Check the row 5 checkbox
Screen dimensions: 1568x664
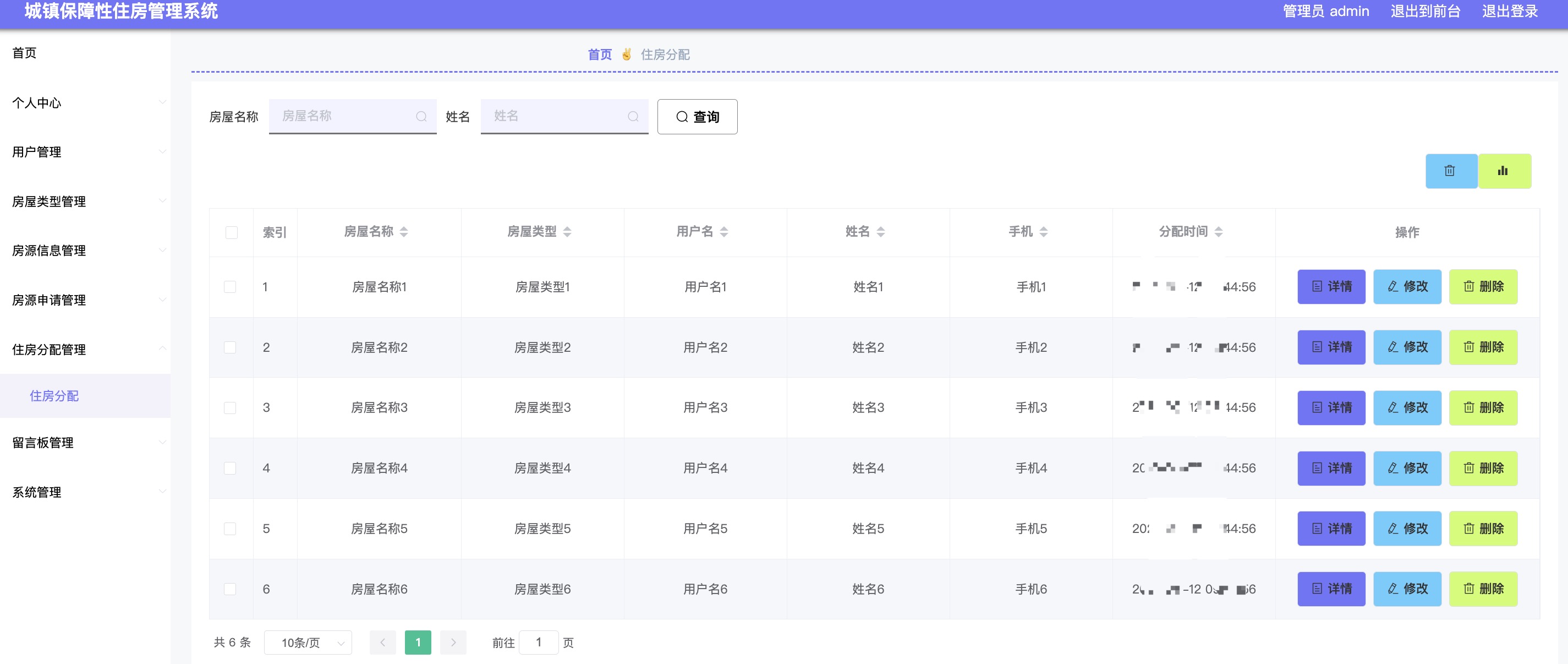point(230,528)
